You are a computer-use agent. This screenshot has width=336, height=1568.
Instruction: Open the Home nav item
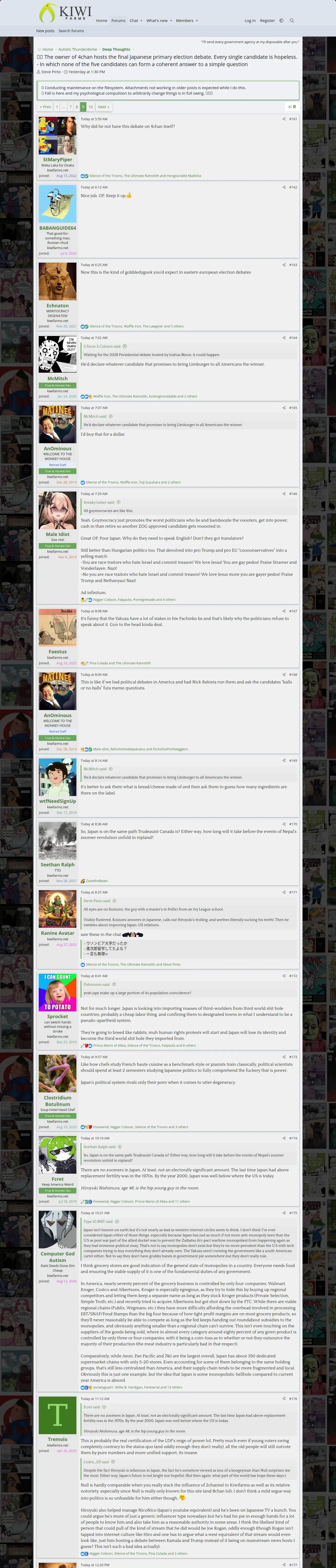pyautogui.click(x=102, y=21)
